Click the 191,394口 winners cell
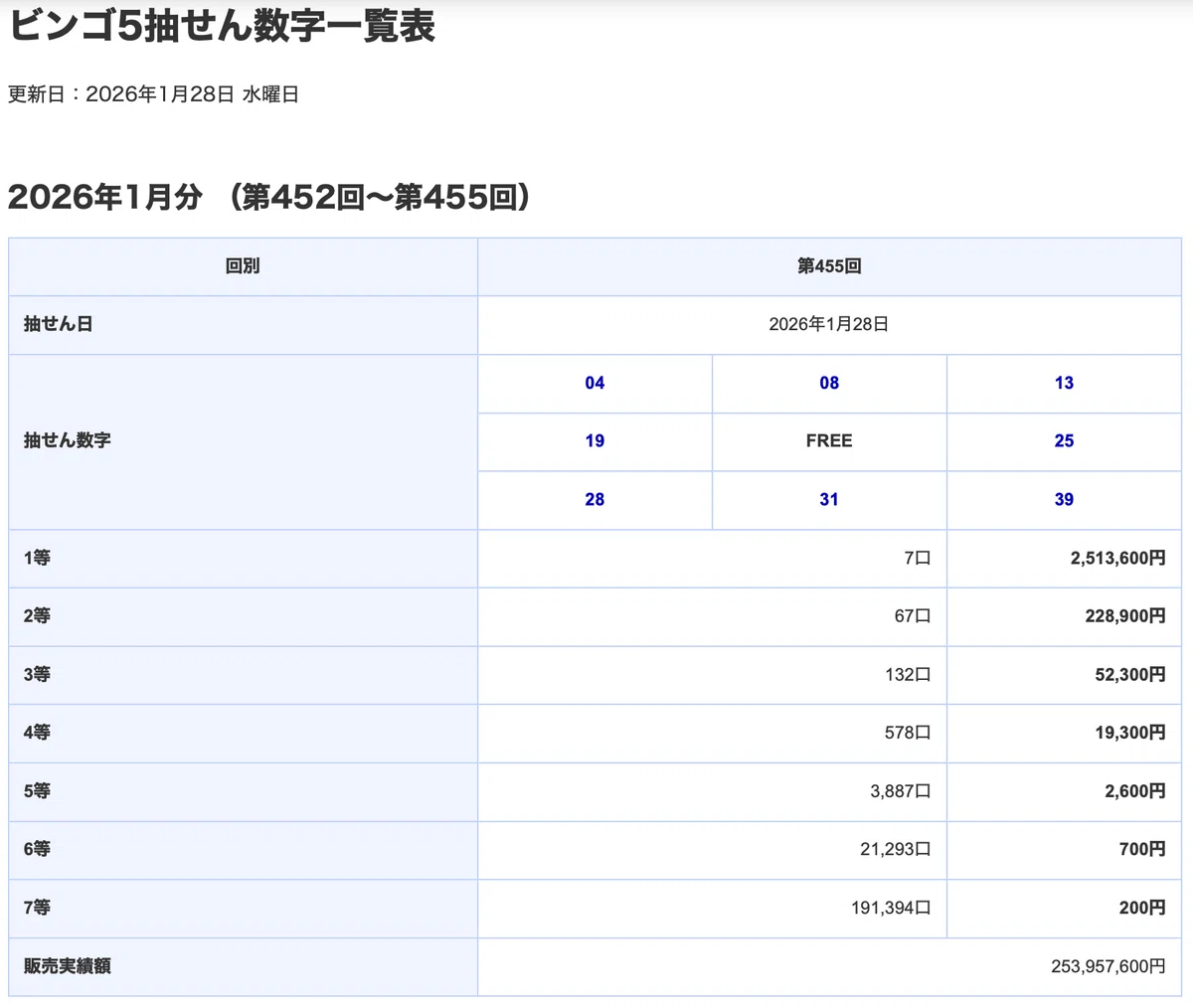This screenshot has height=1008, width=1193. point(712,908)
